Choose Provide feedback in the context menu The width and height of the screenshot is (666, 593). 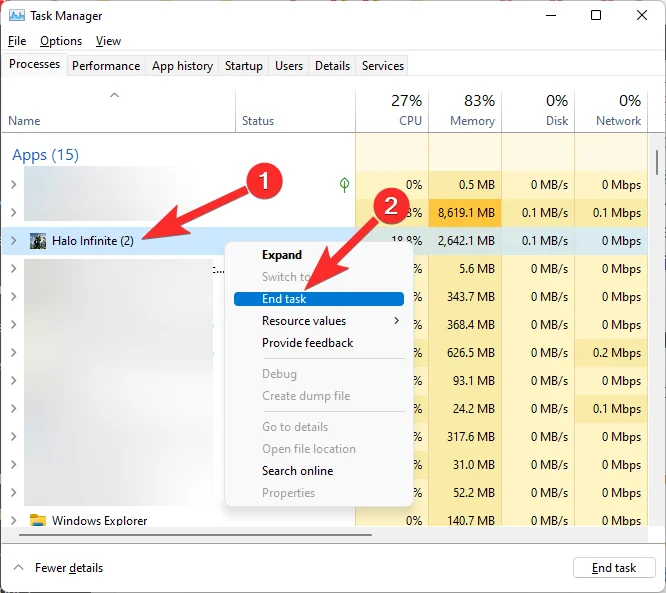pyautogui.click(x=319, y=343)
